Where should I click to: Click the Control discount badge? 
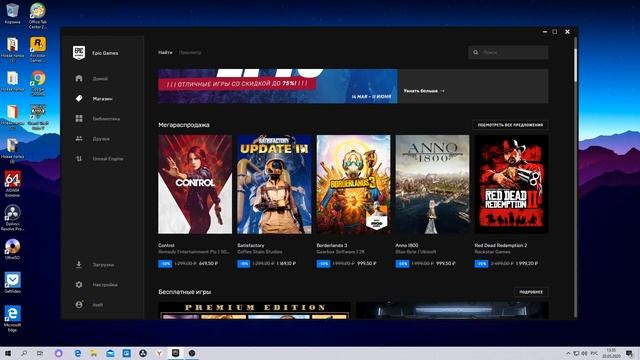[x=165, y=264]
